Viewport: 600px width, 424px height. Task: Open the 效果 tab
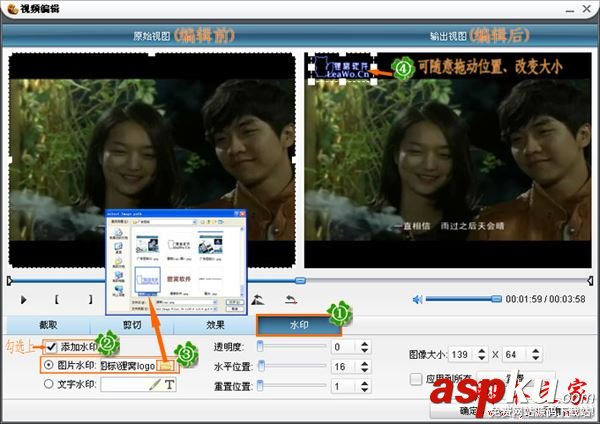click(215, 325)
